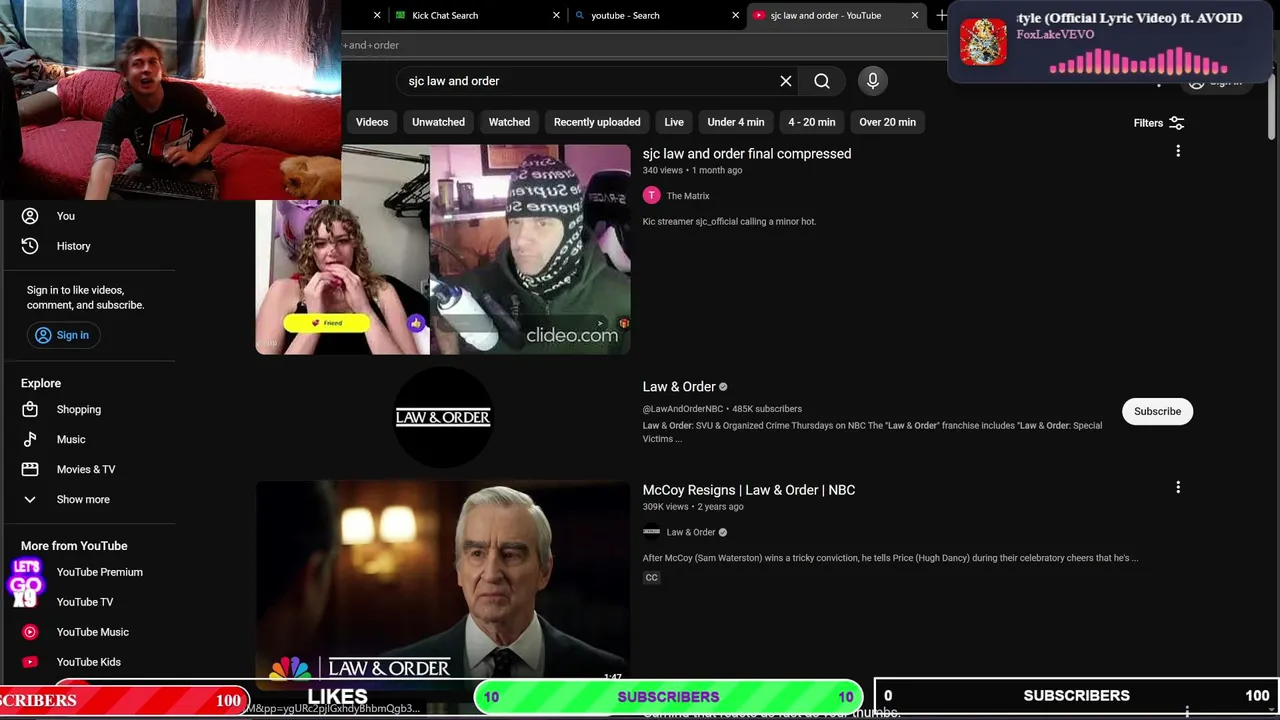
Task: Switch to the youtube - Search tab
Action: [656, 15]
